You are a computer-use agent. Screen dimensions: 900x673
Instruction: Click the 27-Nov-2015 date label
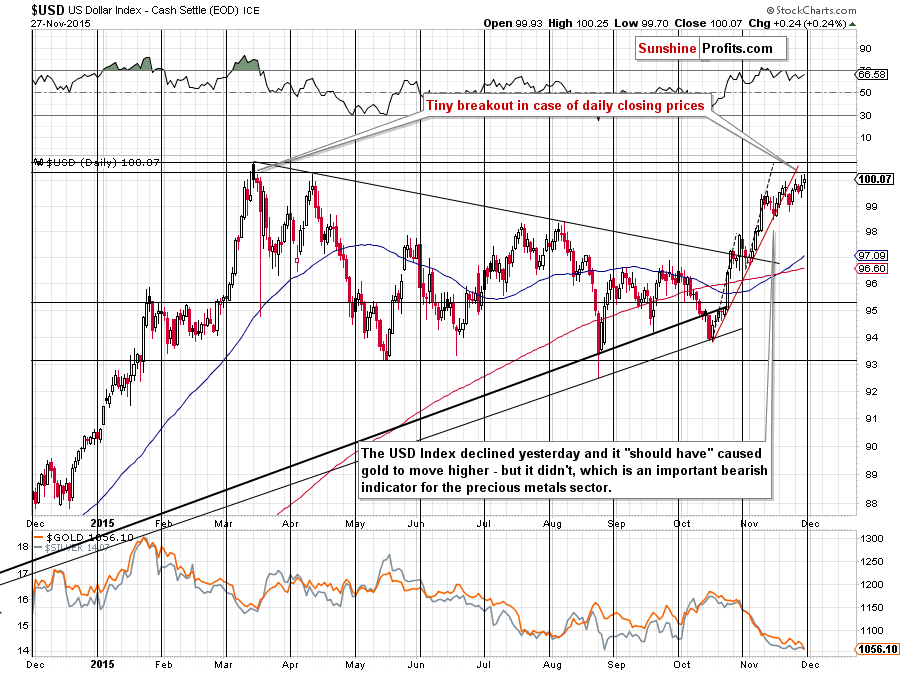tap(60, 24)
